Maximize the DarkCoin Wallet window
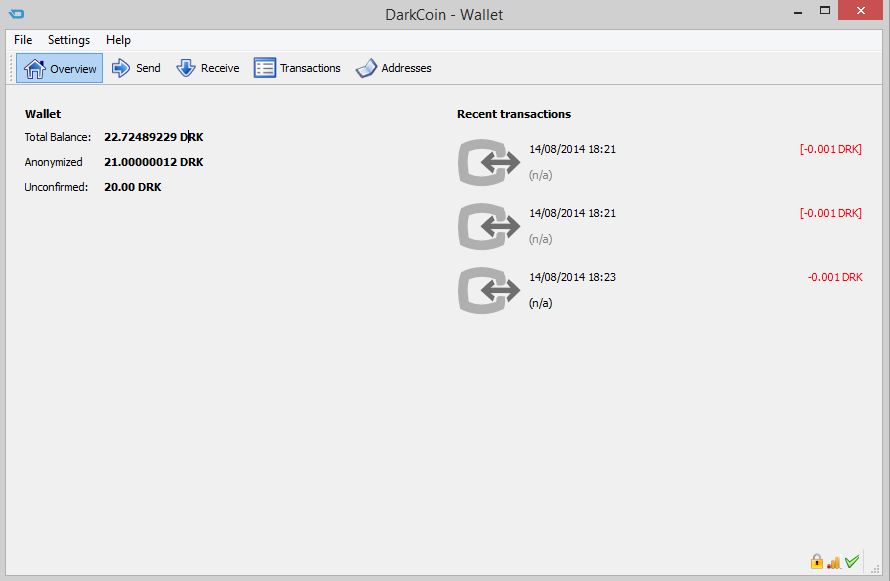 [x=825, y=10]
